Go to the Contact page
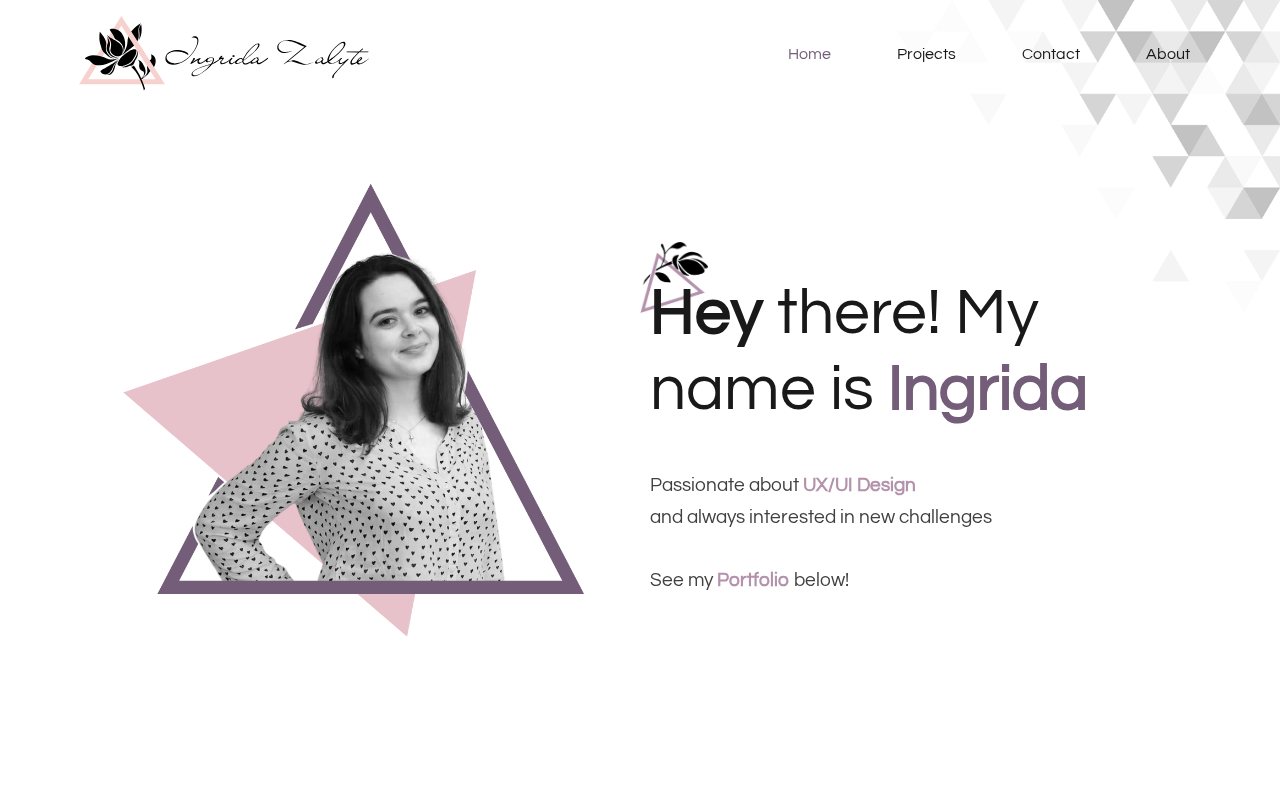 (1050, 54)
